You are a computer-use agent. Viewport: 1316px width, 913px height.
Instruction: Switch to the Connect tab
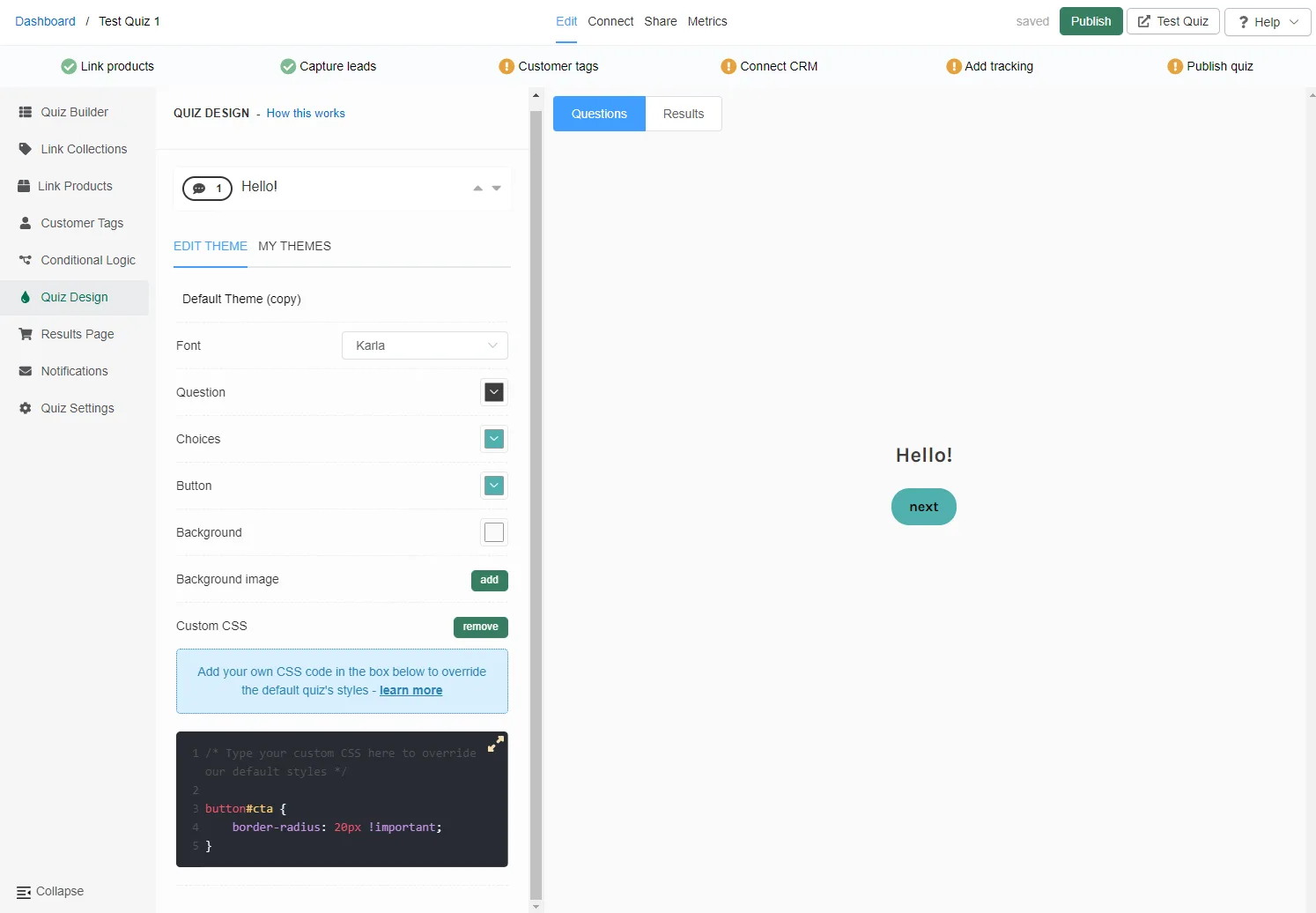pos(610,21)
